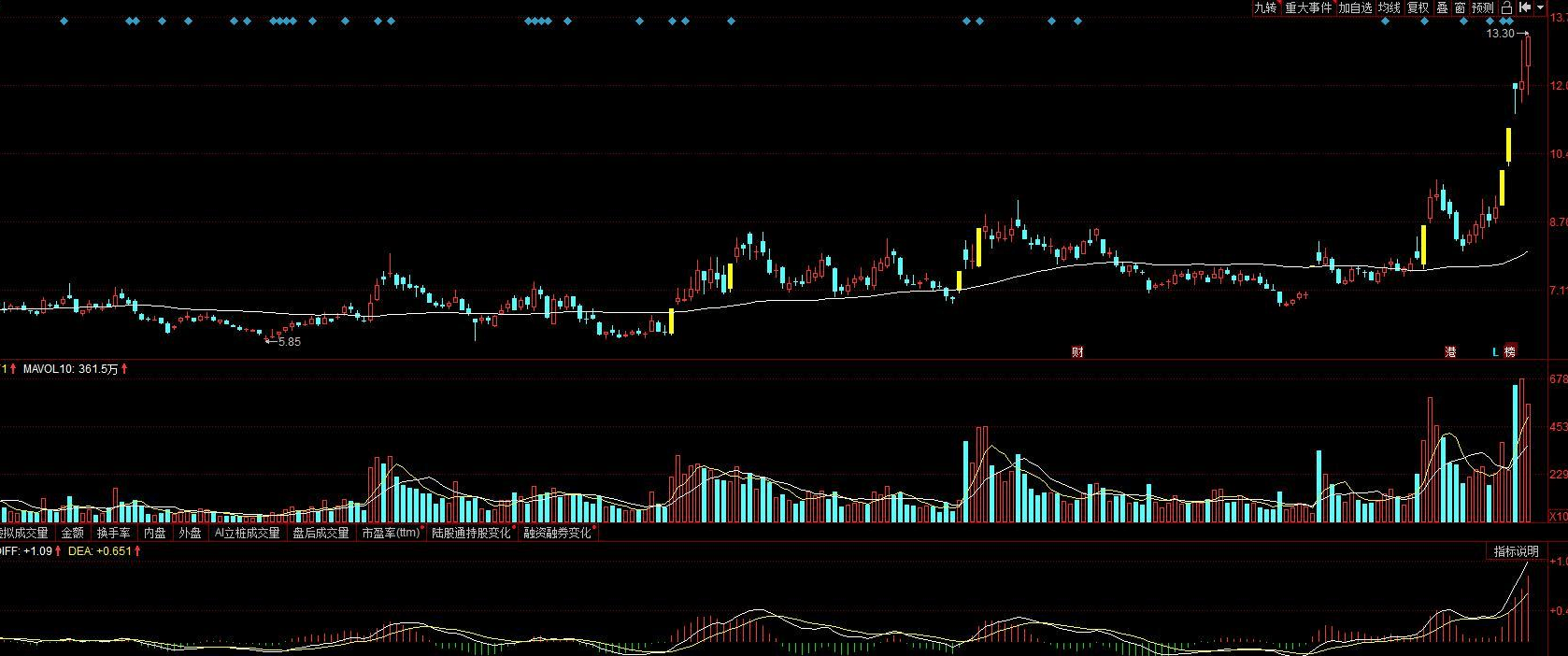Screen dimensions: 1568x656
Task: Open the top-right triangle dropdown menu
Action: tap(1540, 7)
